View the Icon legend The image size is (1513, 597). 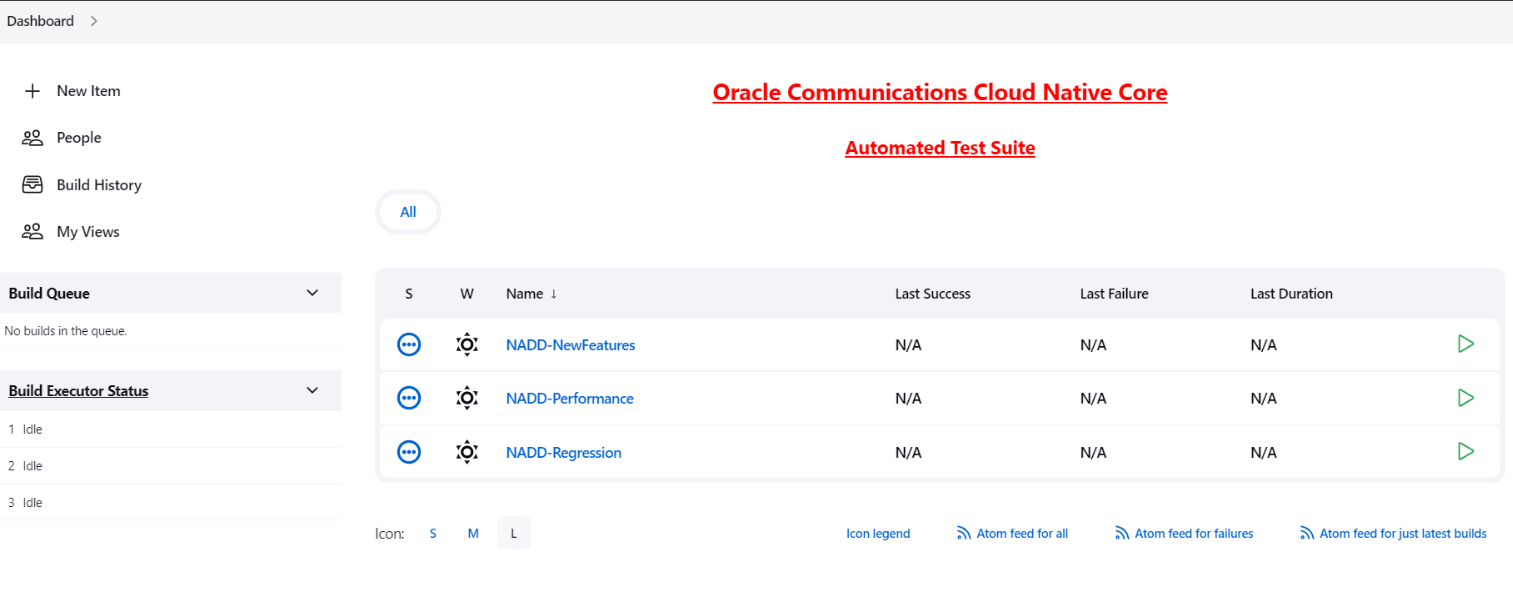(877, 533)
